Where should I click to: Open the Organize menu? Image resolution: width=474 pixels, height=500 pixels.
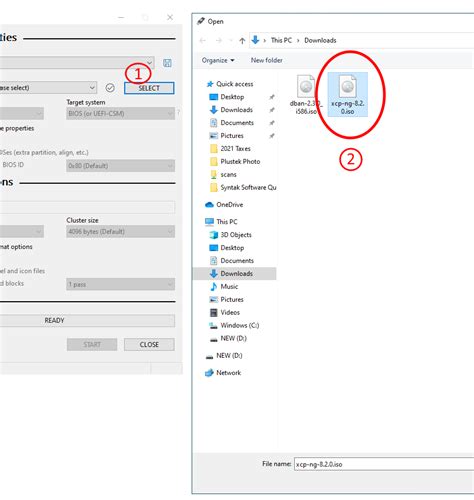pos(218,60)
